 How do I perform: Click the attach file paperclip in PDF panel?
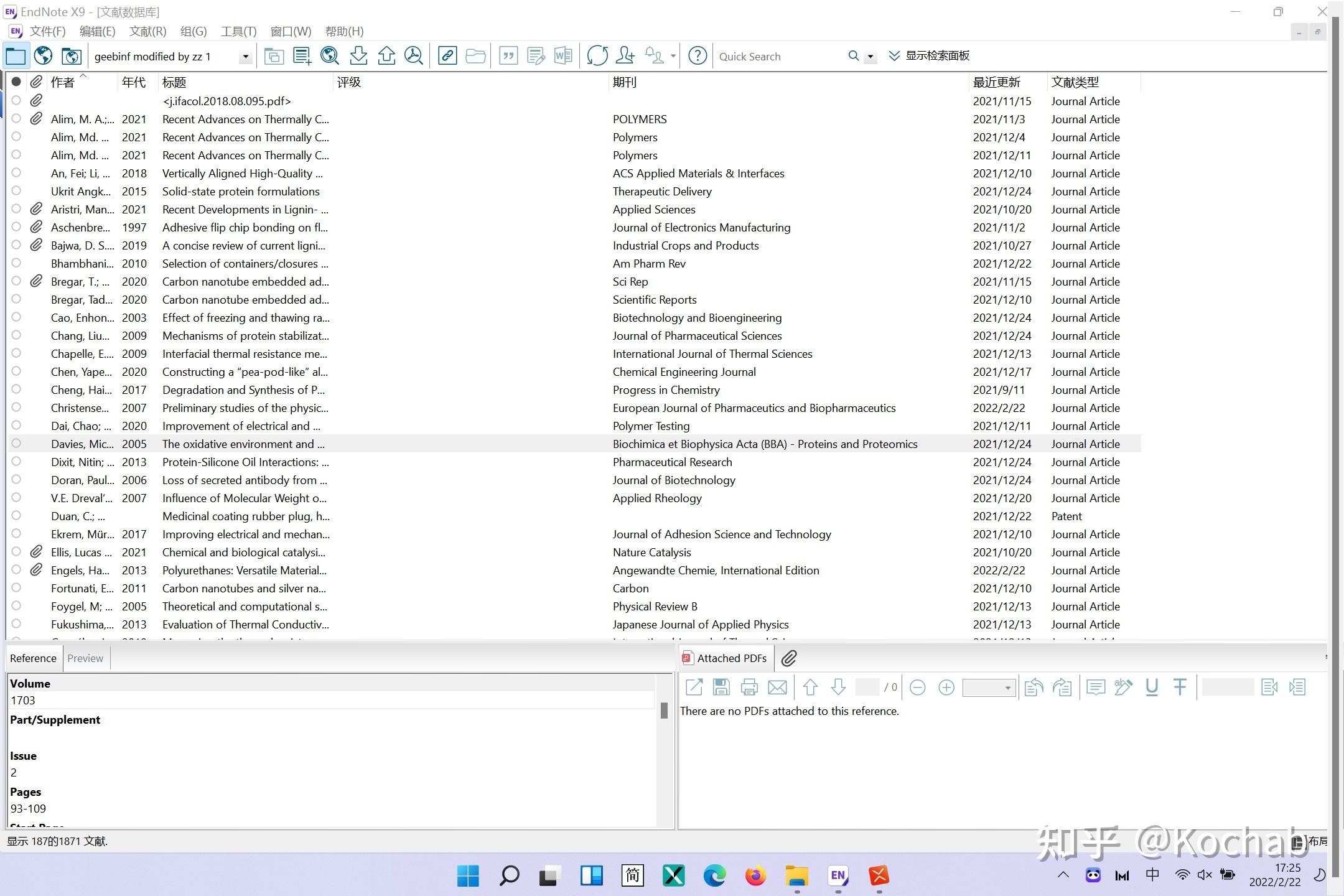[x=789, y=658]
